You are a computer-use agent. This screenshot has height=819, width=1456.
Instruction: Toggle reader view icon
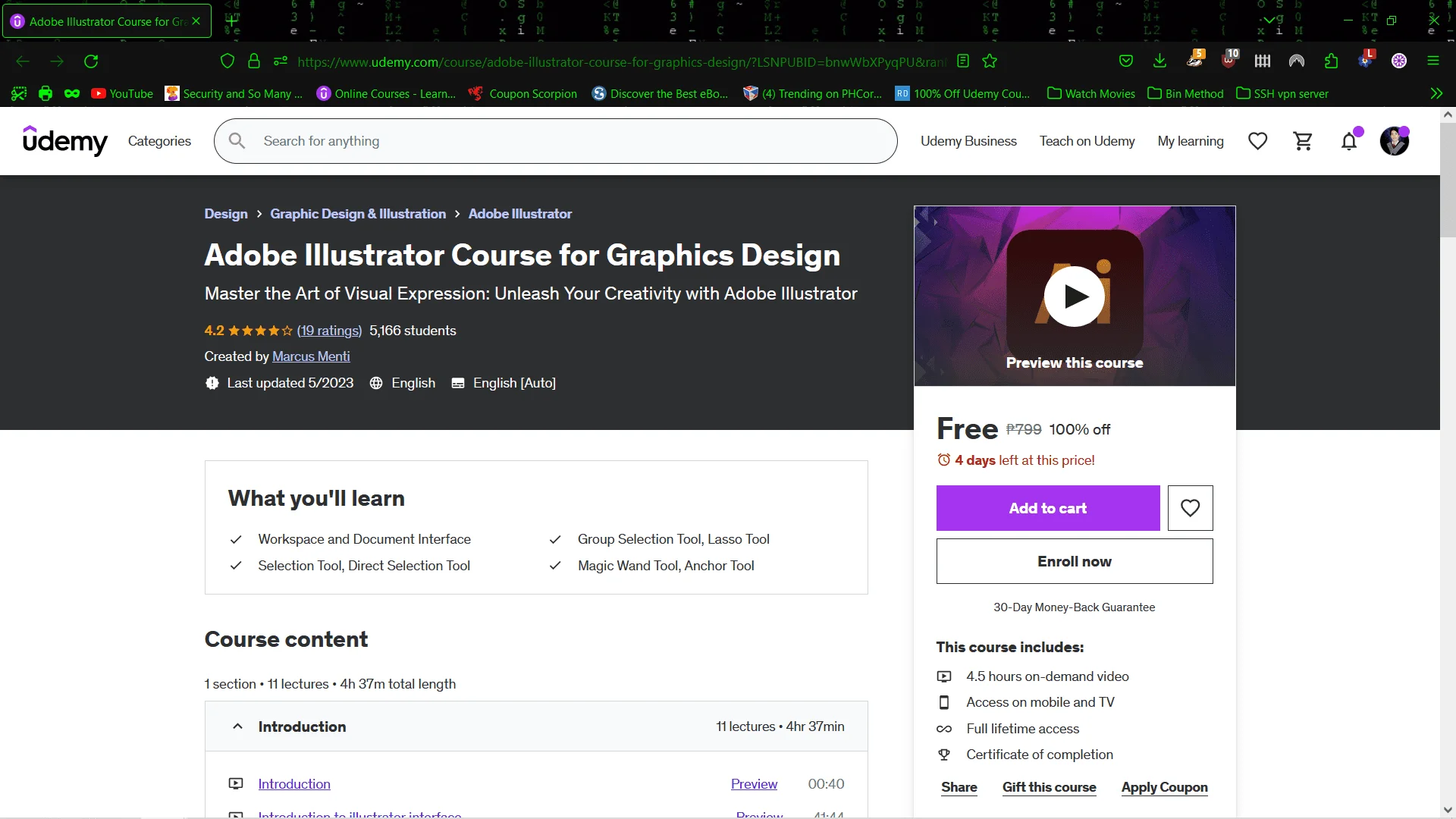click(963, 61)
